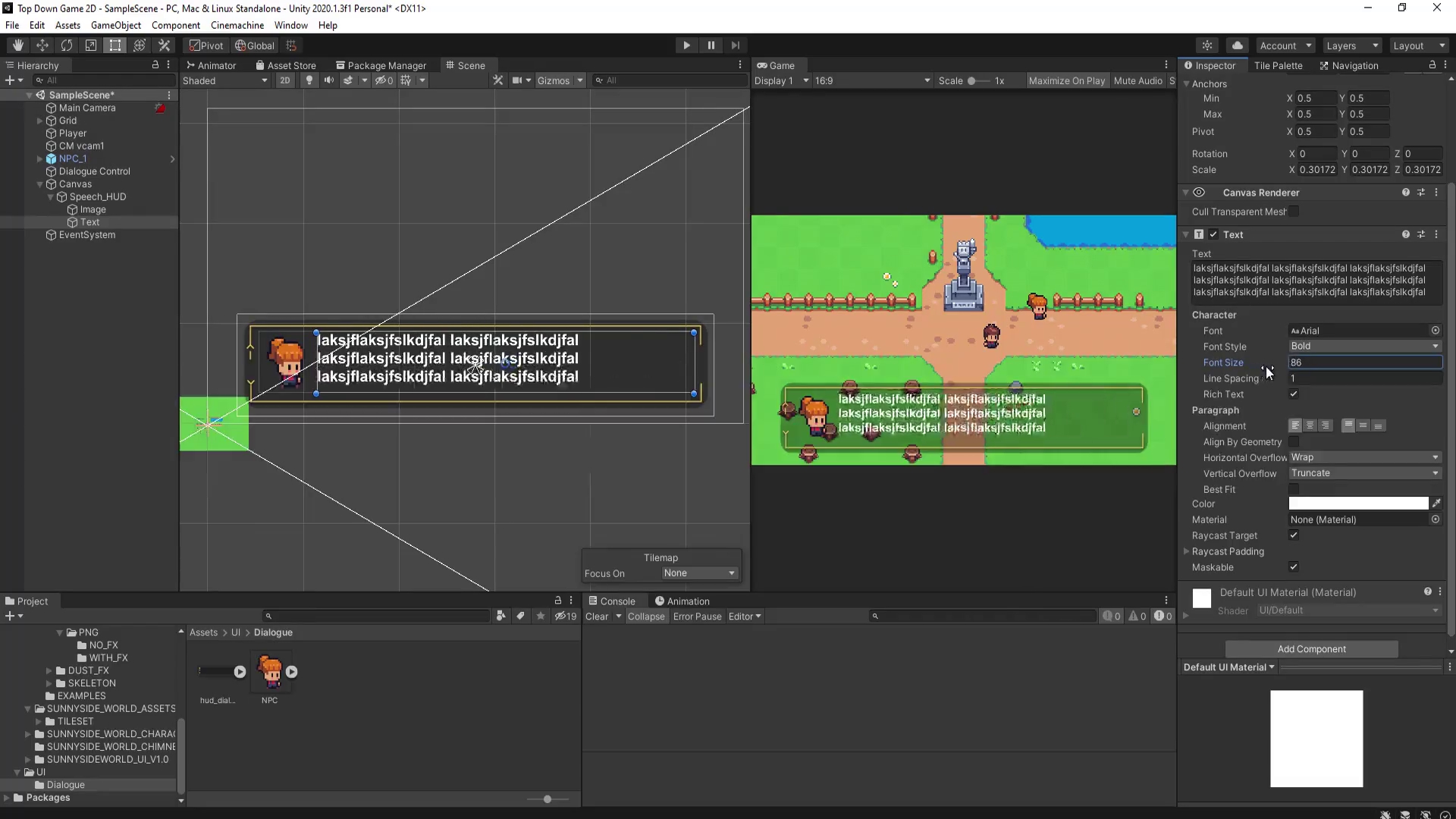Toggle the Rich Text checkbox
This screenshot has height=819, width=1456.
point(1294,394)
